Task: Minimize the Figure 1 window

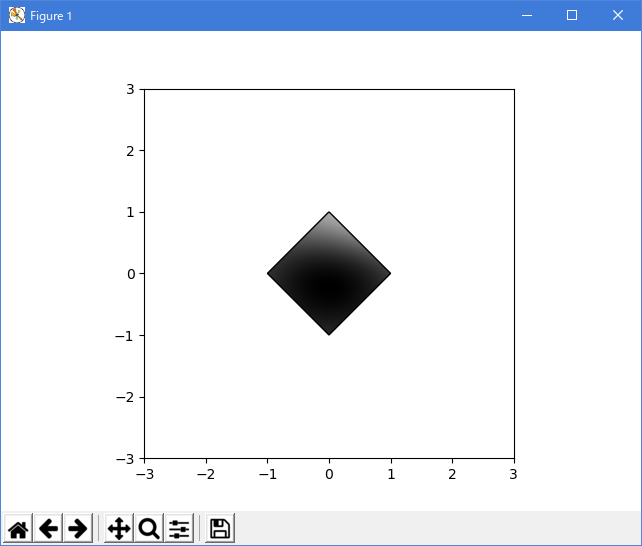Action: [x=527, y=16]
